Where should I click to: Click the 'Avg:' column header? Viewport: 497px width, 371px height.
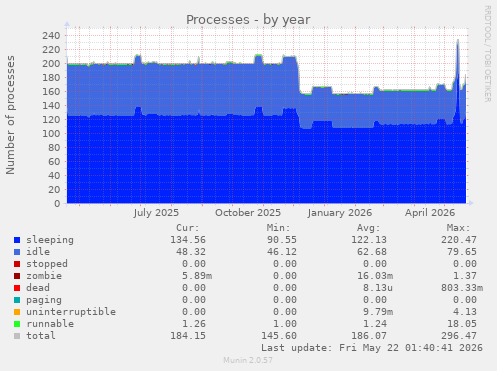click(369, 228)
